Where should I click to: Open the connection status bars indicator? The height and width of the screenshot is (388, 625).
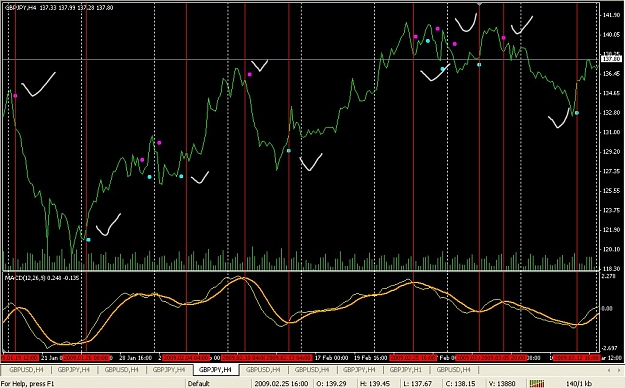tap(537, 384)
